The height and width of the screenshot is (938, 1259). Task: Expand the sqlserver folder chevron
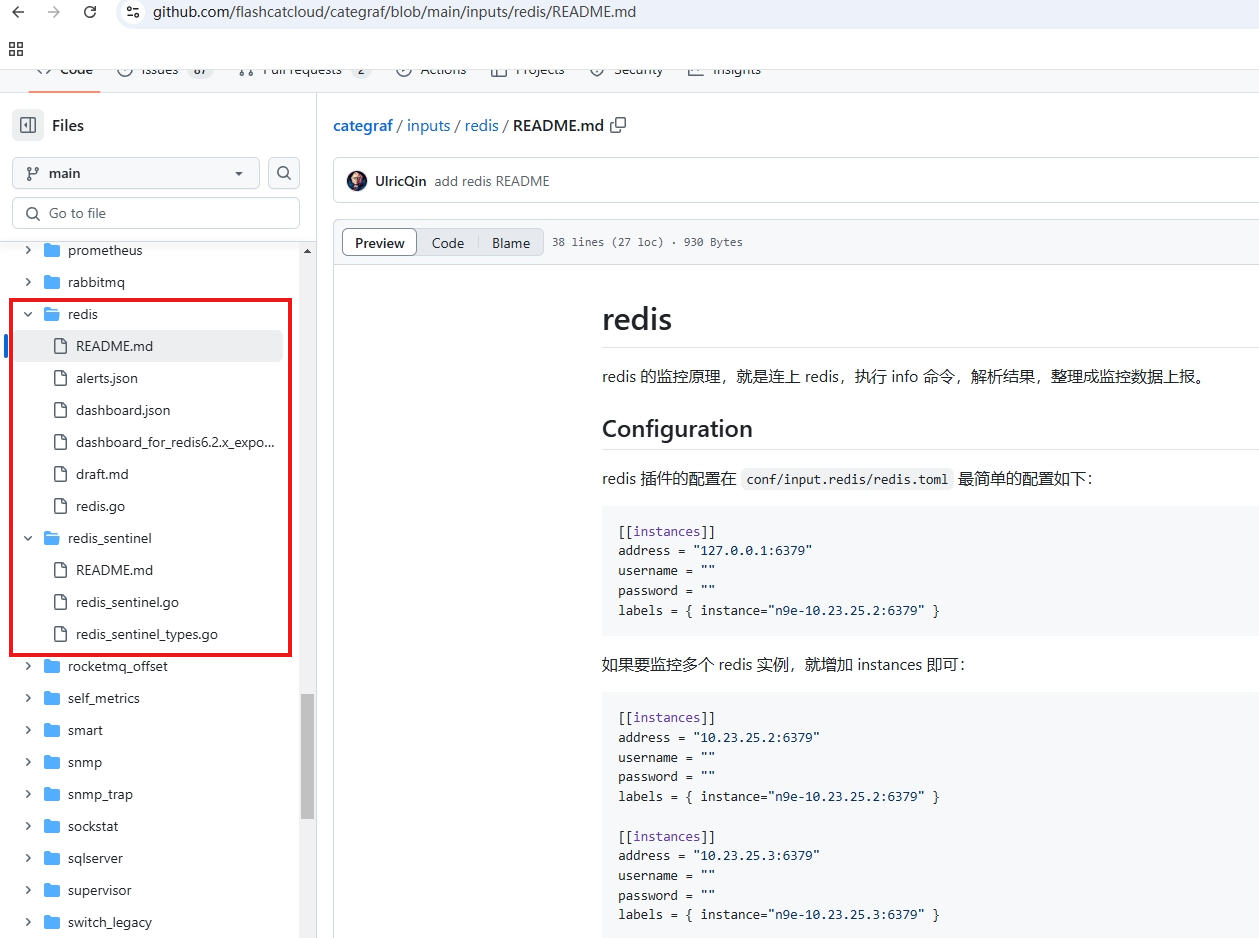(28, 858)
